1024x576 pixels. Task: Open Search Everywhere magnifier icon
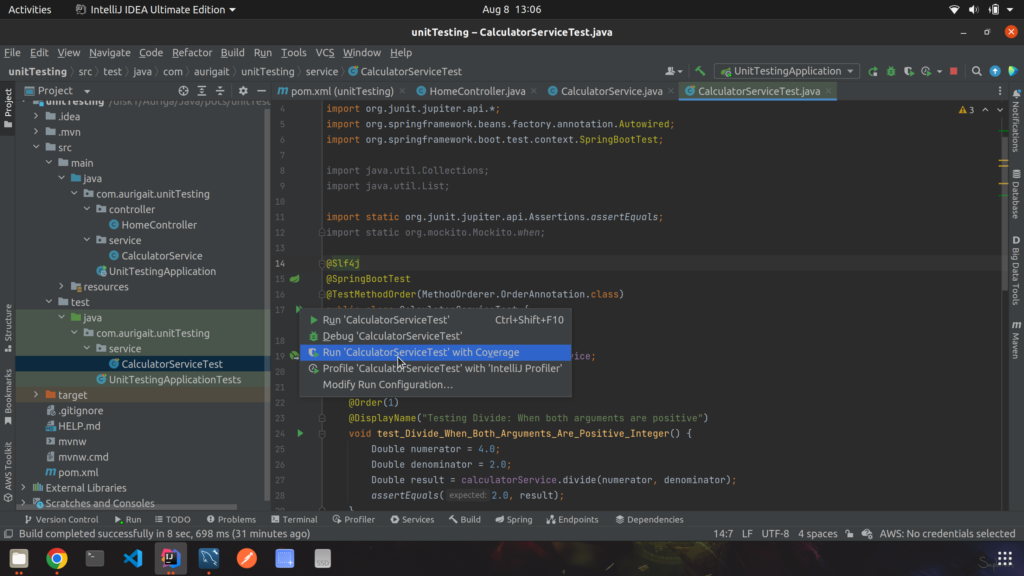tap(976, 71)
